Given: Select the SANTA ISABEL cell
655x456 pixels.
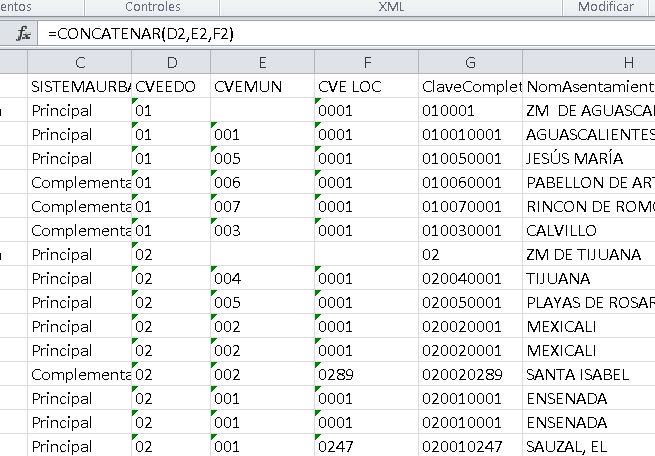Looking at the screenshot, I should pos(589,375).
